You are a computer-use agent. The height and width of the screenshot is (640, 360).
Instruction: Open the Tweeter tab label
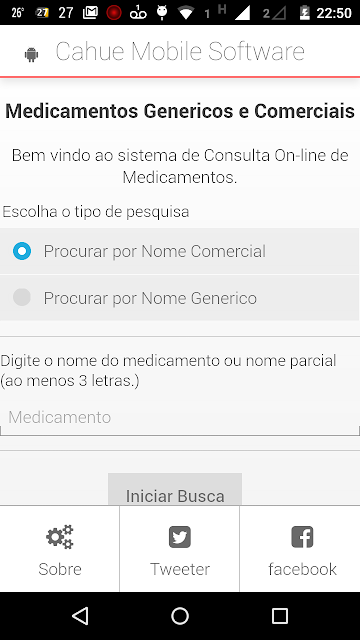(180, 569)
